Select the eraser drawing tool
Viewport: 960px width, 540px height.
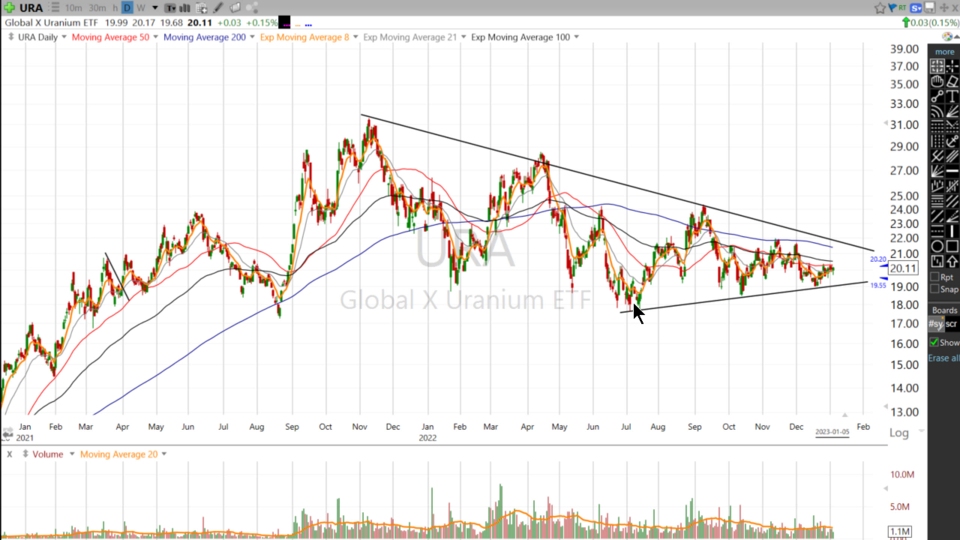point(952,81)
